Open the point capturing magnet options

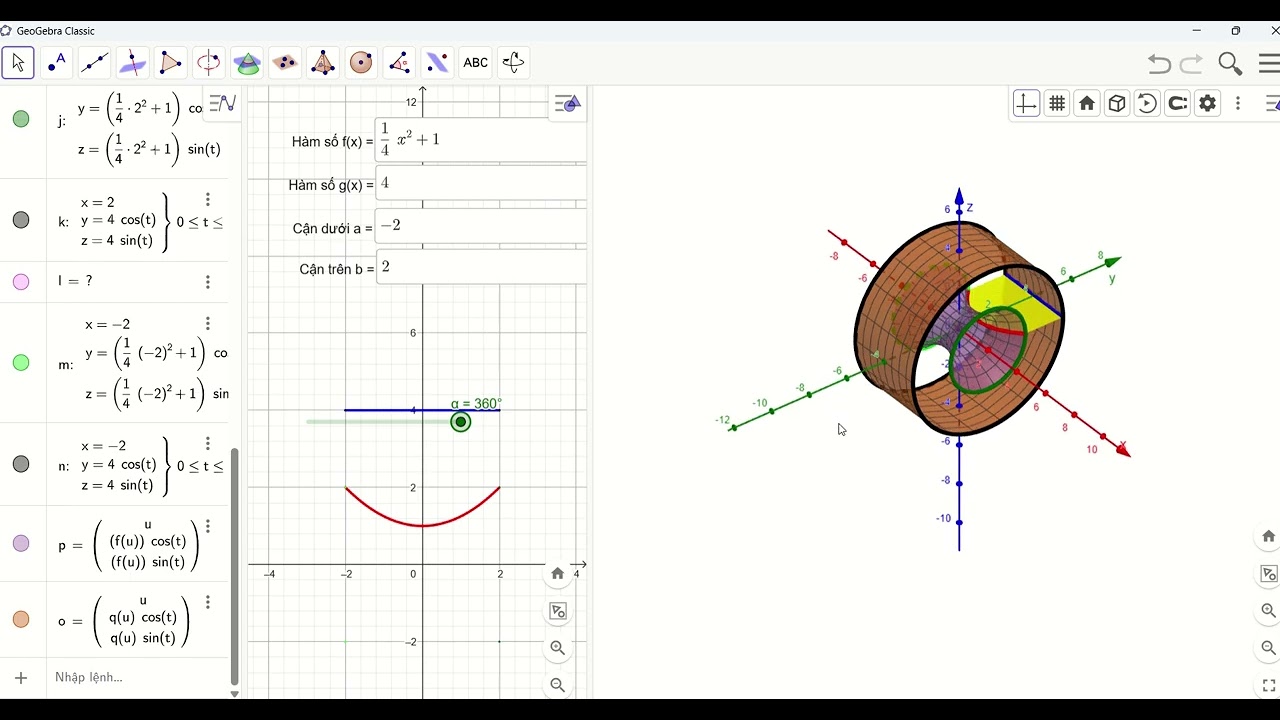(x=1178, y=103)
